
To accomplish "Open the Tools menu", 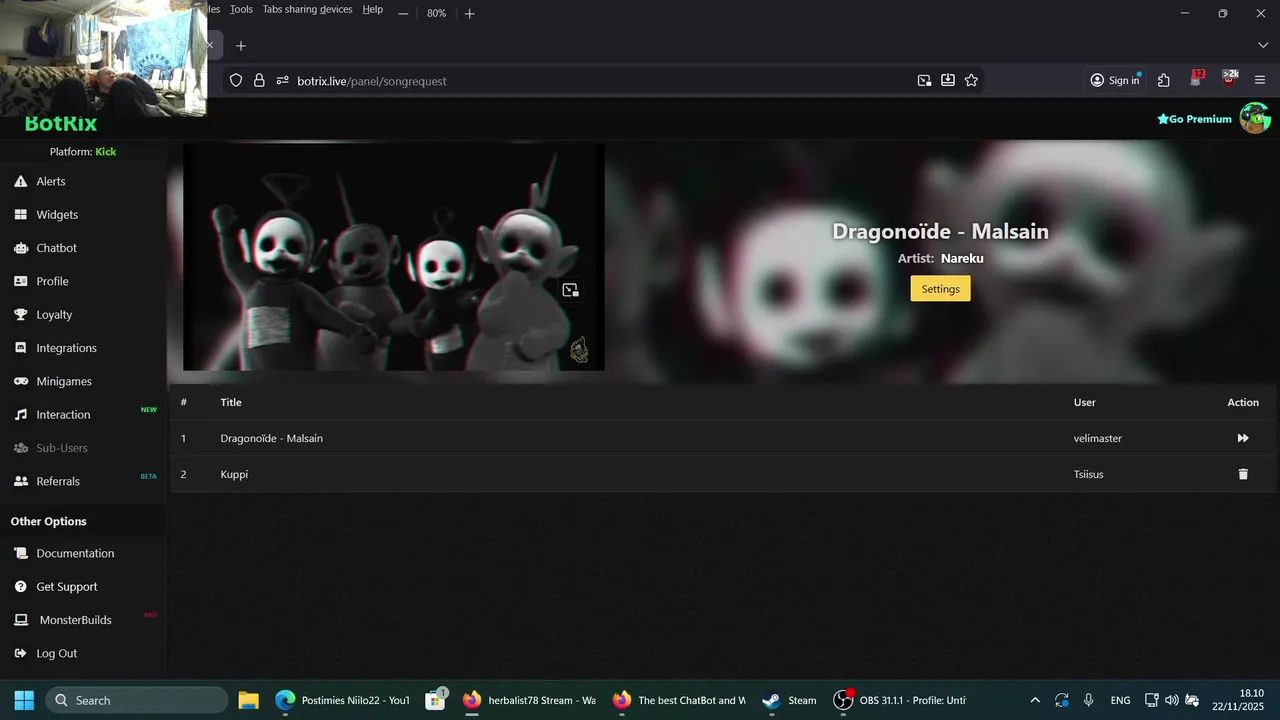I will (241, 9).
